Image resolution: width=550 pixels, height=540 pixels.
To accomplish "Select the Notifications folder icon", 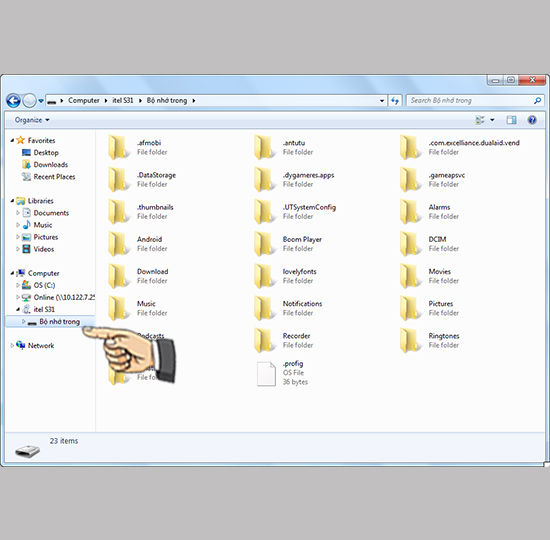I will (264, 308).
